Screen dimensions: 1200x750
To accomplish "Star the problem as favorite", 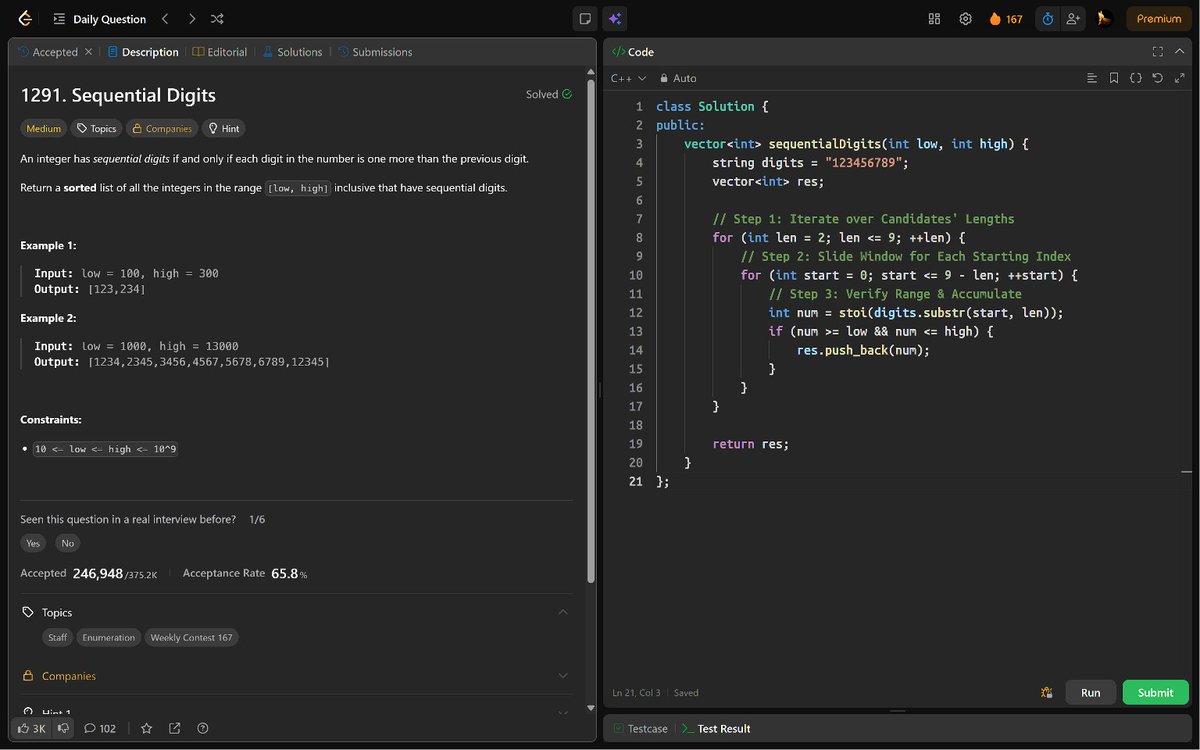I will pyautogui.click(x=146, y=728).
